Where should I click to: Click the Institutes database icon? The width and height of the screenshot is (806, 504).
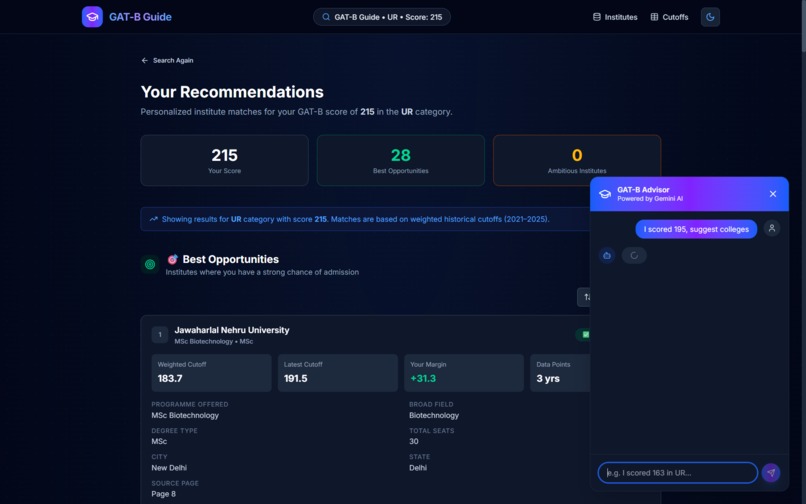(x=596, y=17)
